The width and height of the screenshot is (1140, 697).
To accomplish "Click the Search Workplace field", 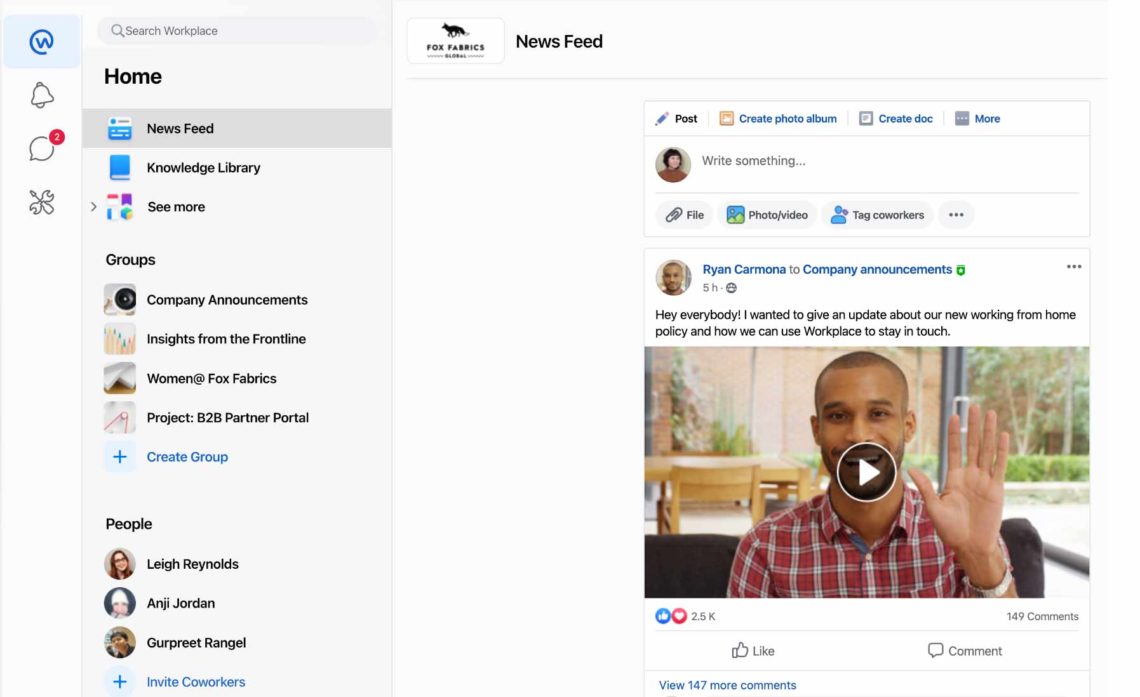I will (x=238, y=31).
